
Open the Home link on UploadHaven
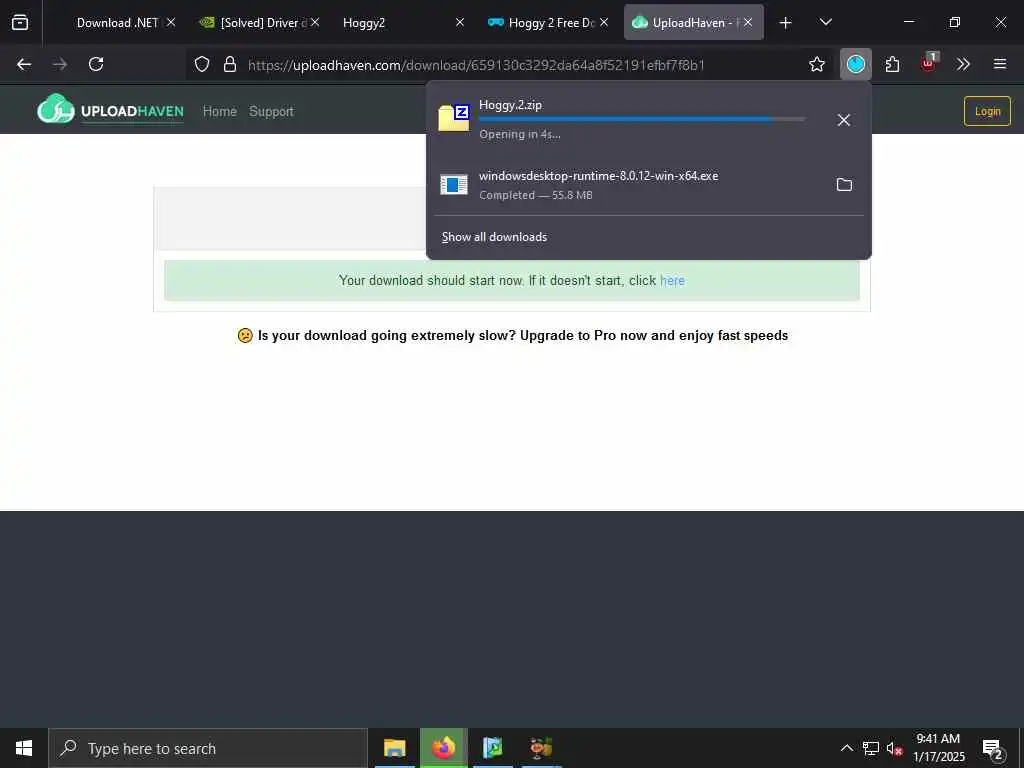[x=219, y=112]
